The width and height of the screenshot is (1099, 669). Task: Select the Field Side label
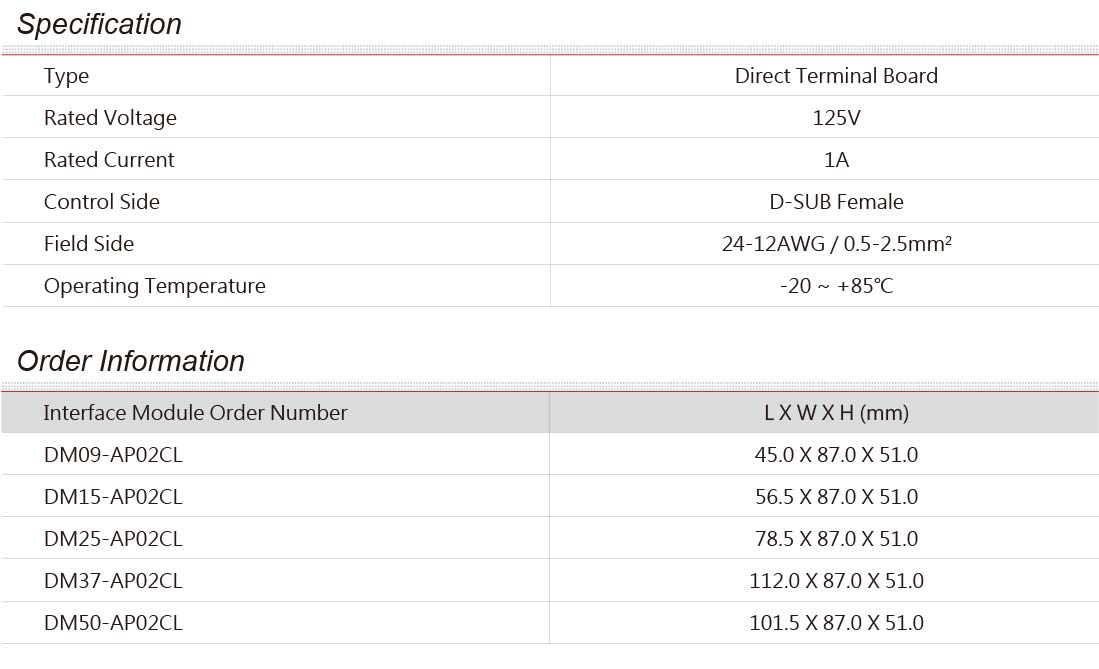(x=89, y=243)
